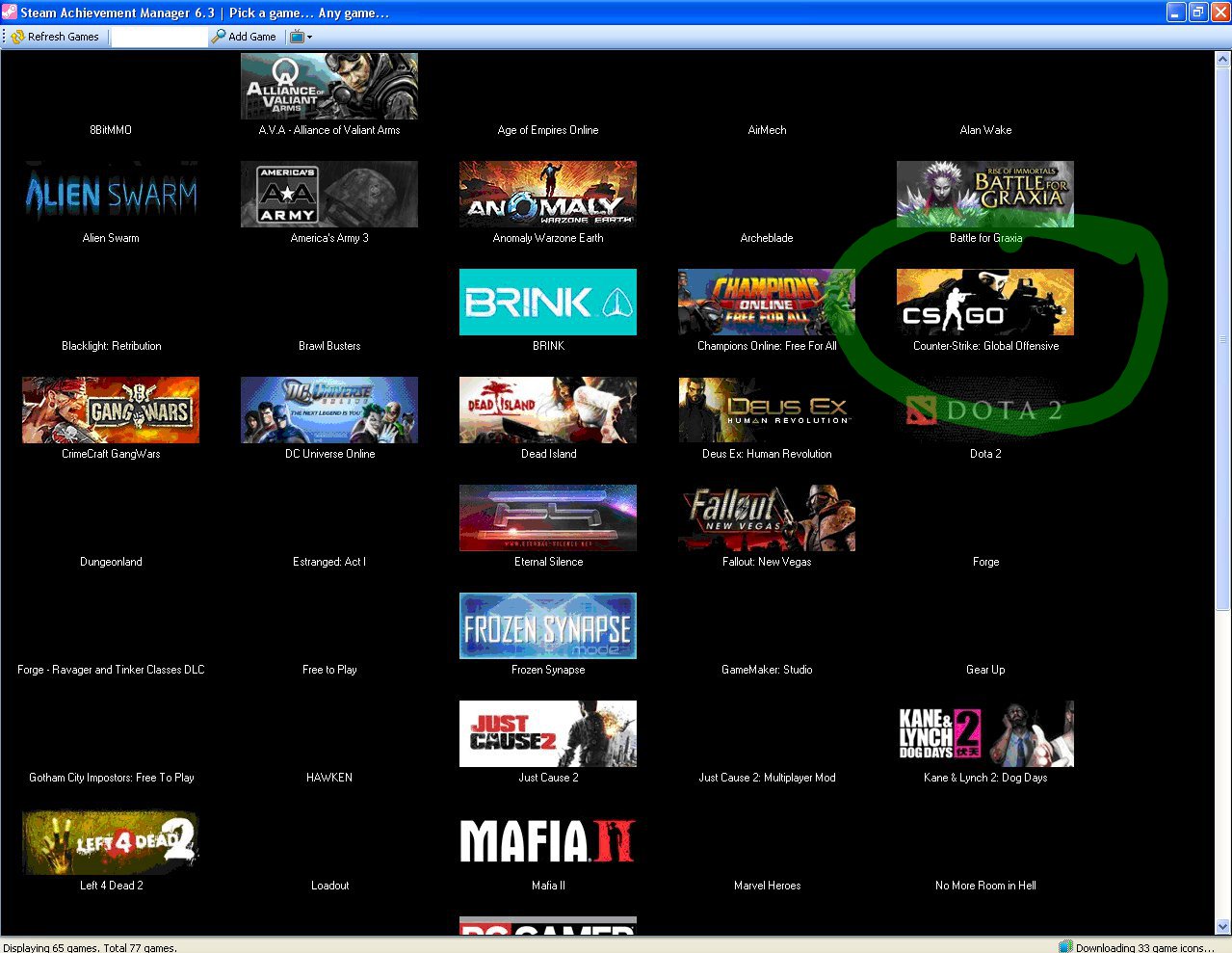Choose the Gear Up entry
Viewport: 1232px width, 953px height.
[985, 670]
